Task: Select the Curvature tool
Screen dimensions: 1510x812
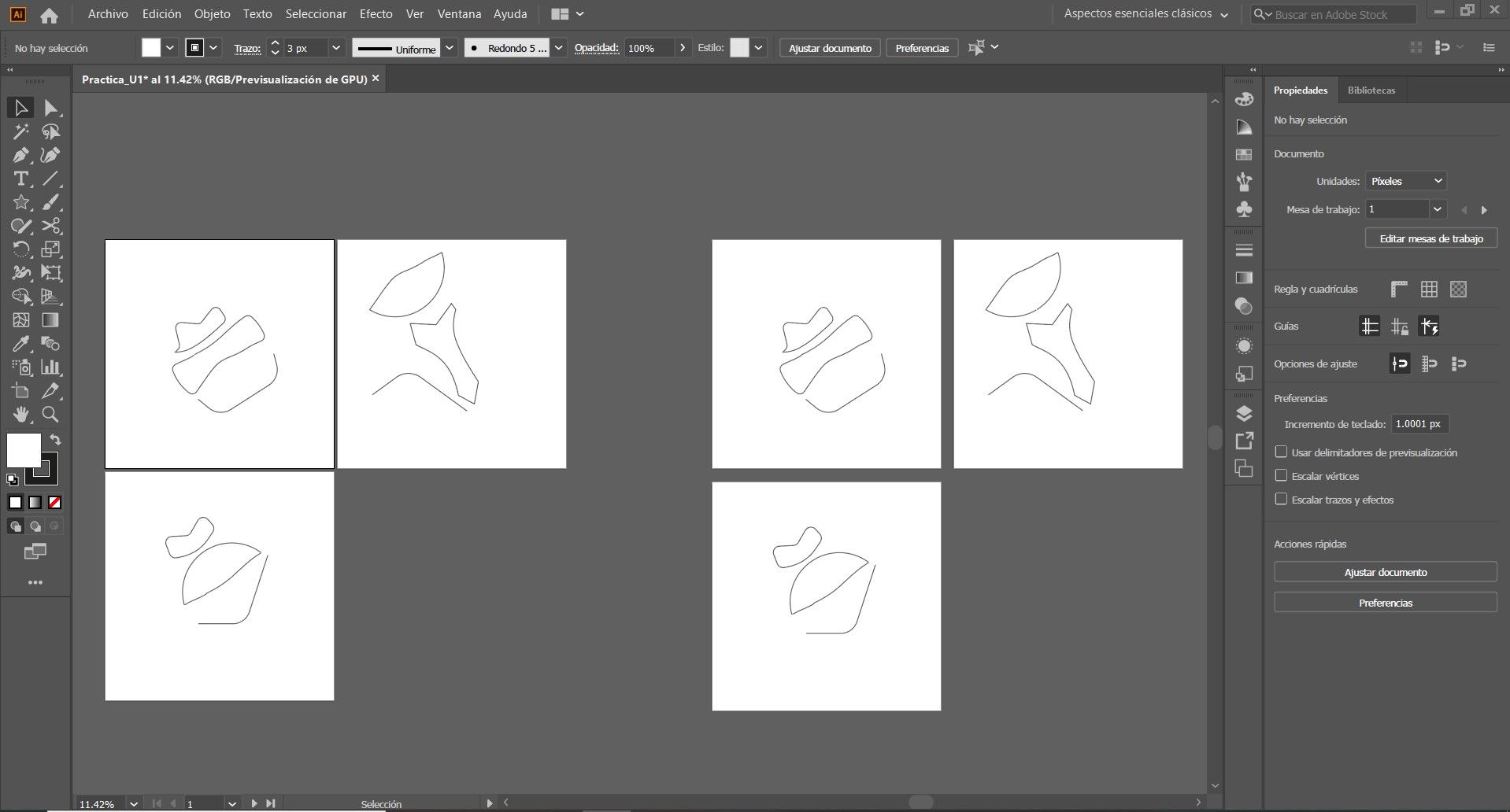Action: click(51, 155)
